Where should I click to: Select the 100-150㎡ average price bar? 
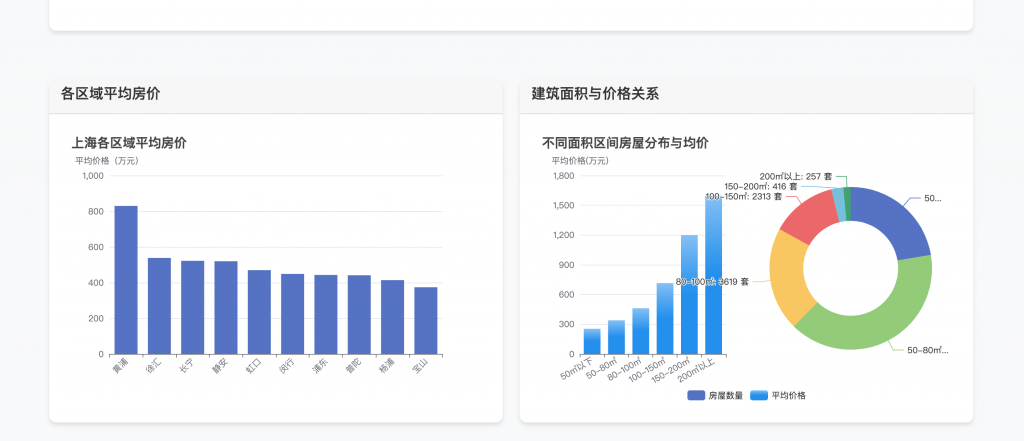(x=665, y=319)
